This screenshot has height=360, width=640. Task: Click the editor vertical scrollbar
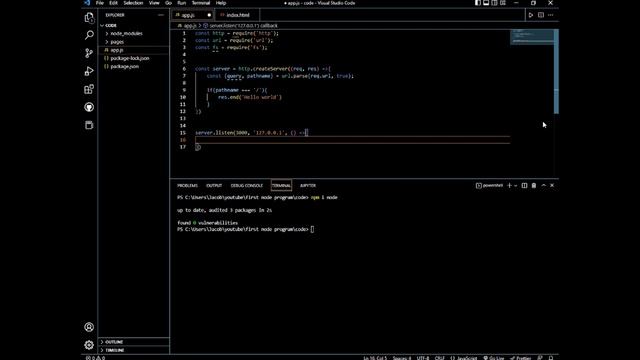[556, 71]
